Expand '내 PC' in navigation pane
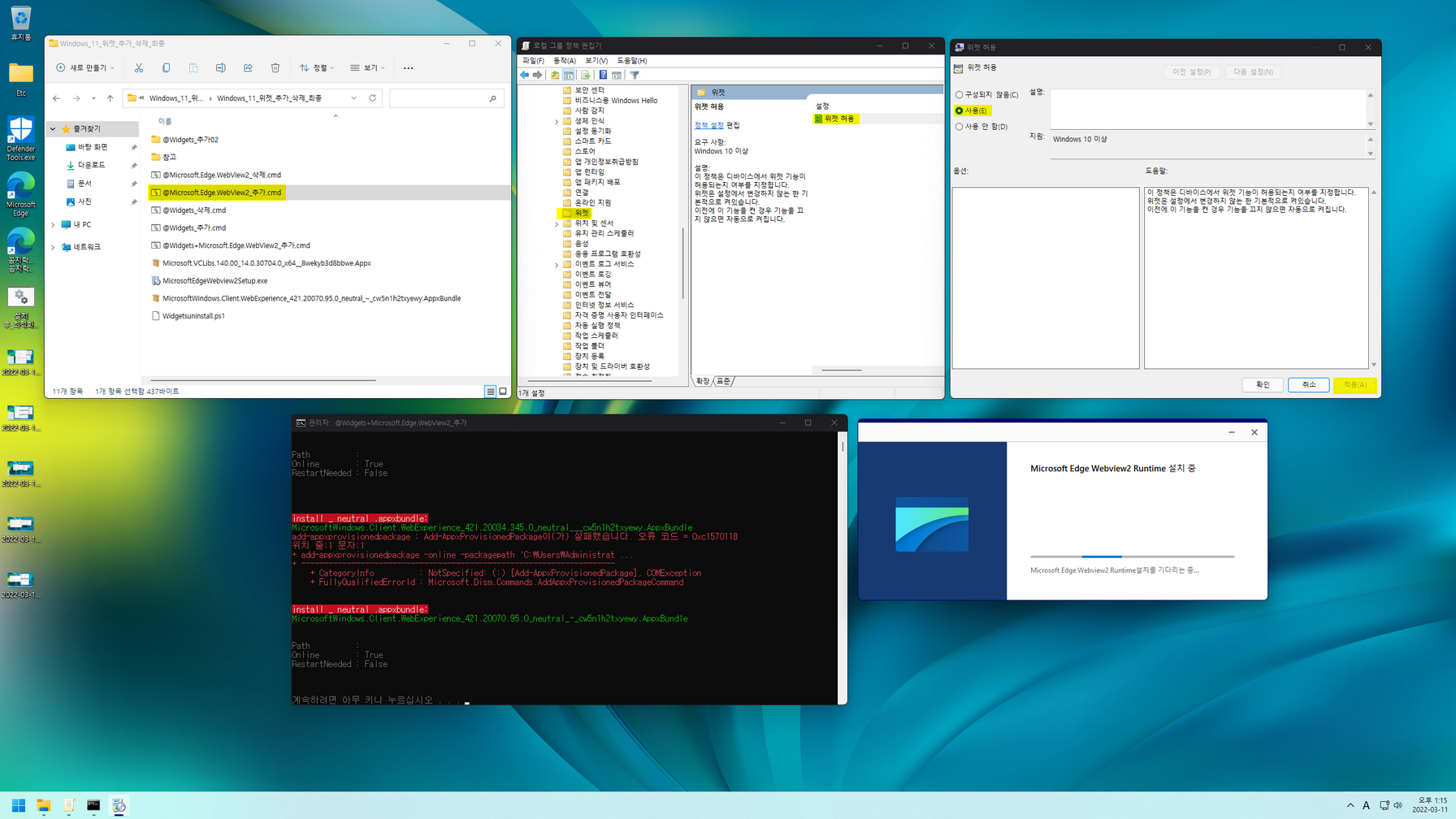This screenshot has width=1456, height=819. 53,225
